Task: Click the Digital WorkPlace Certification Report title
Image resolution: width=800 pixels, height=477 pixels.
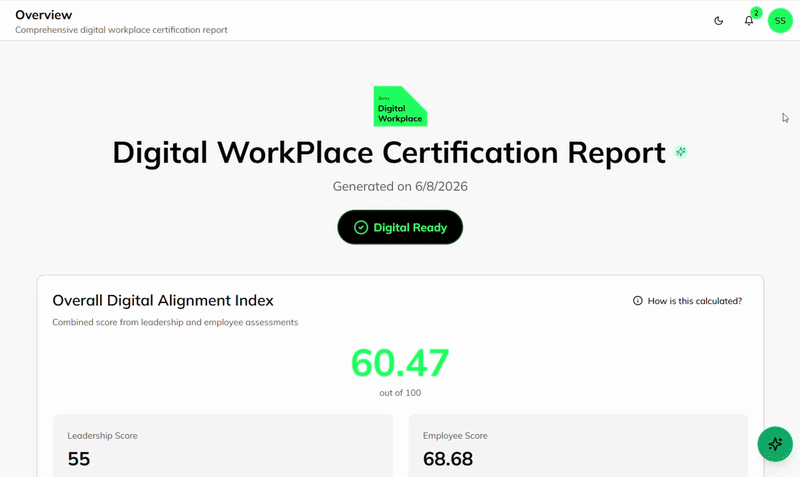Action: coord(389,153)
